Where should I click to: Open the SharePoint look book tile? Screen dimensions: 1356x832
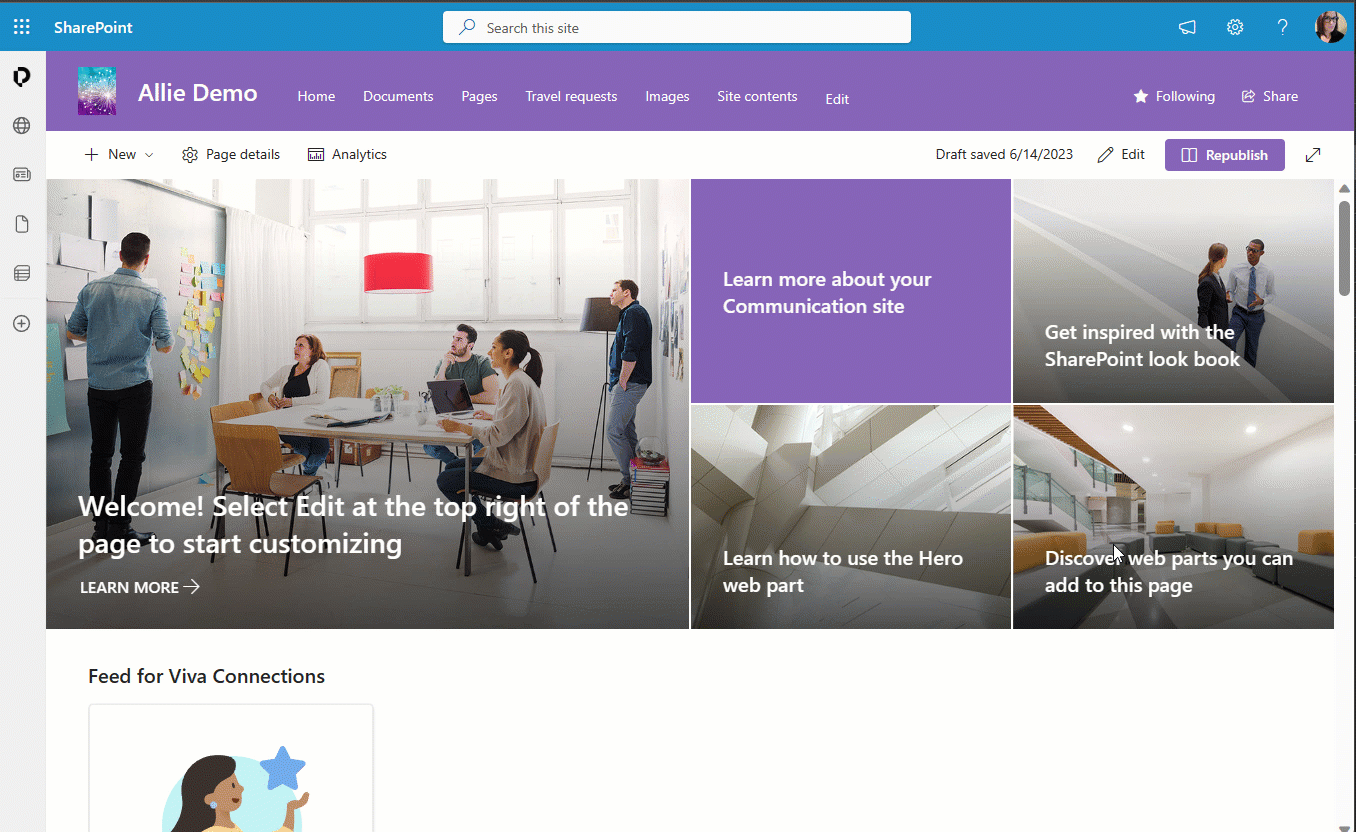[x=1173, y=291]
